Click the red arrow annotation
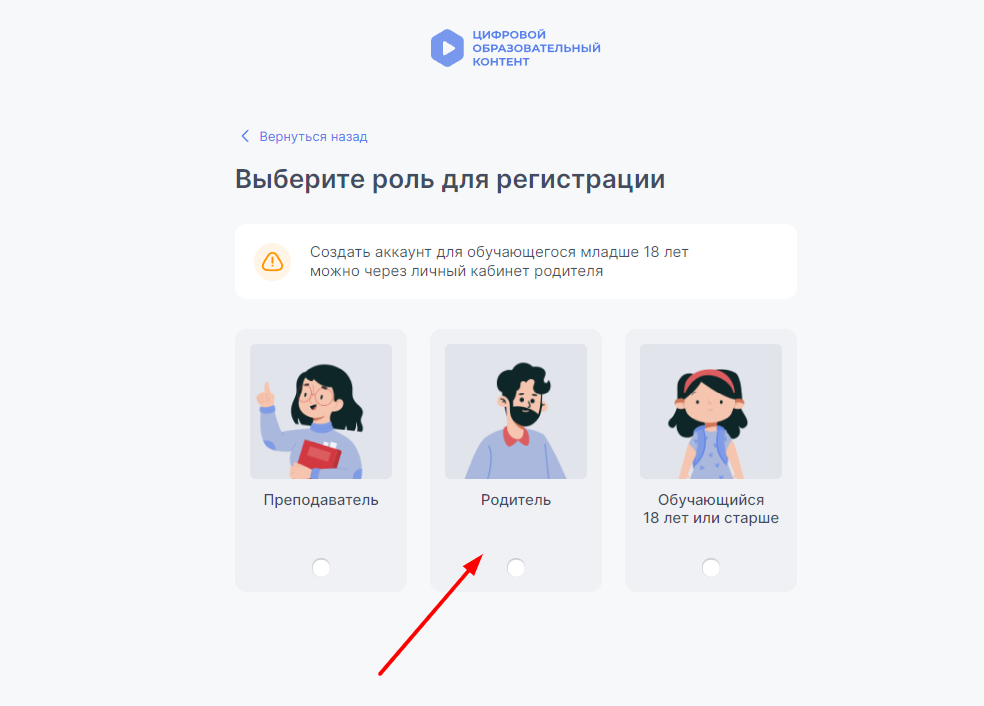 tap(430, 615)
